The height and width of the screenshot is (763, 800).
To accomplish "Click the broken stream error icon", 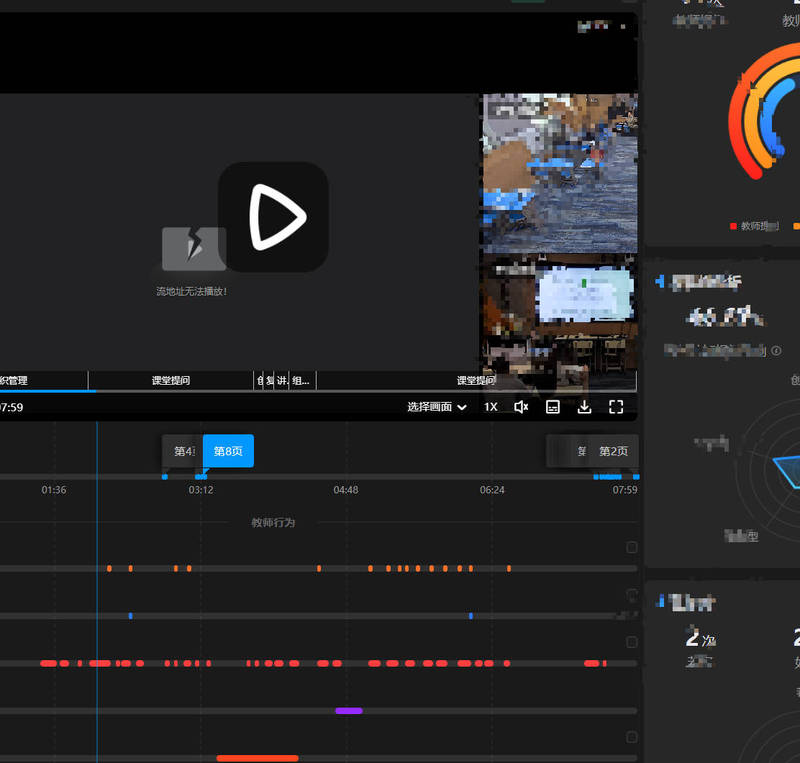I will click(x=193, y=249).
